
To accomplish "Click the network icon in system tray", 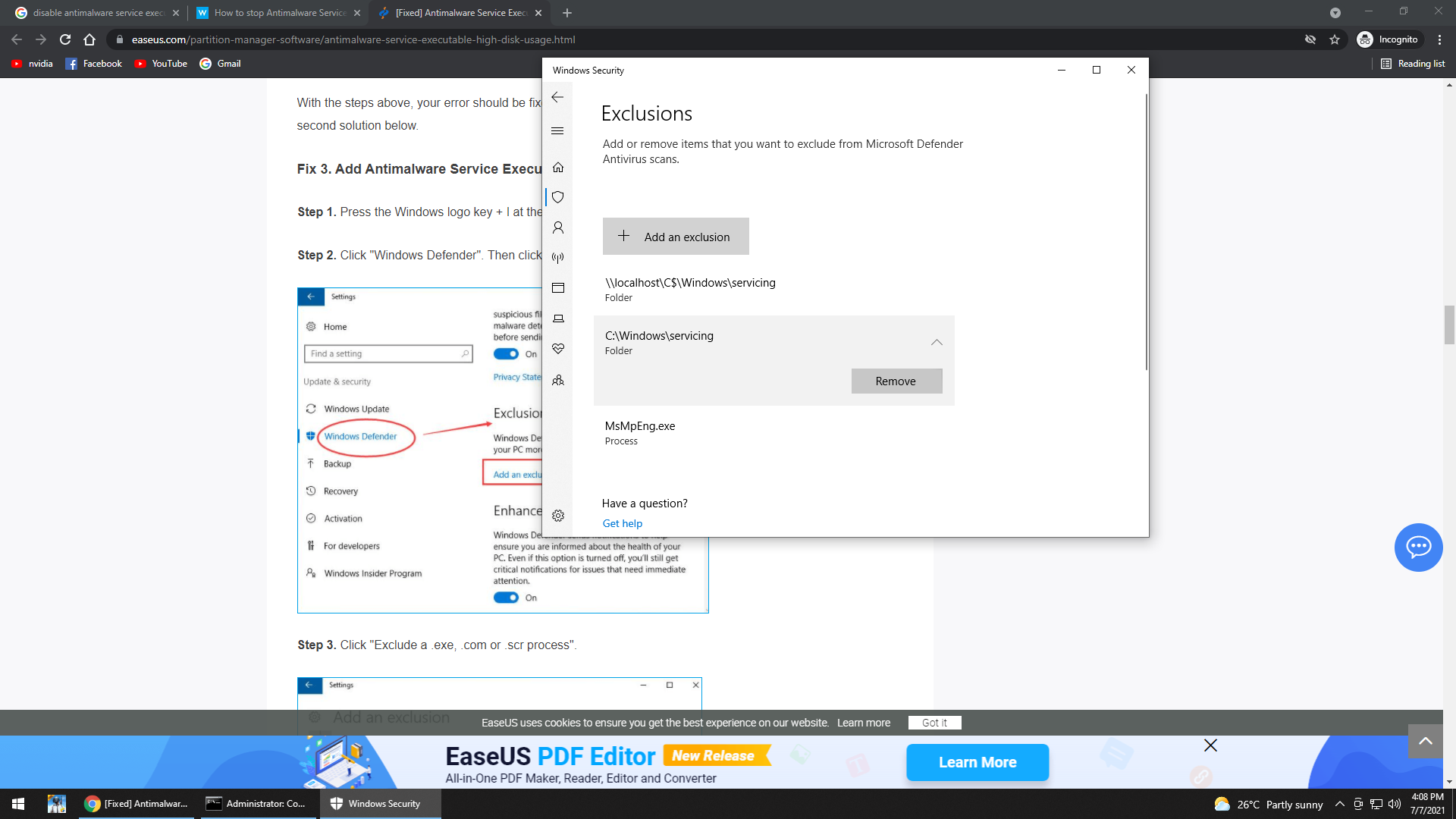I will click(x=1376, y=804).
